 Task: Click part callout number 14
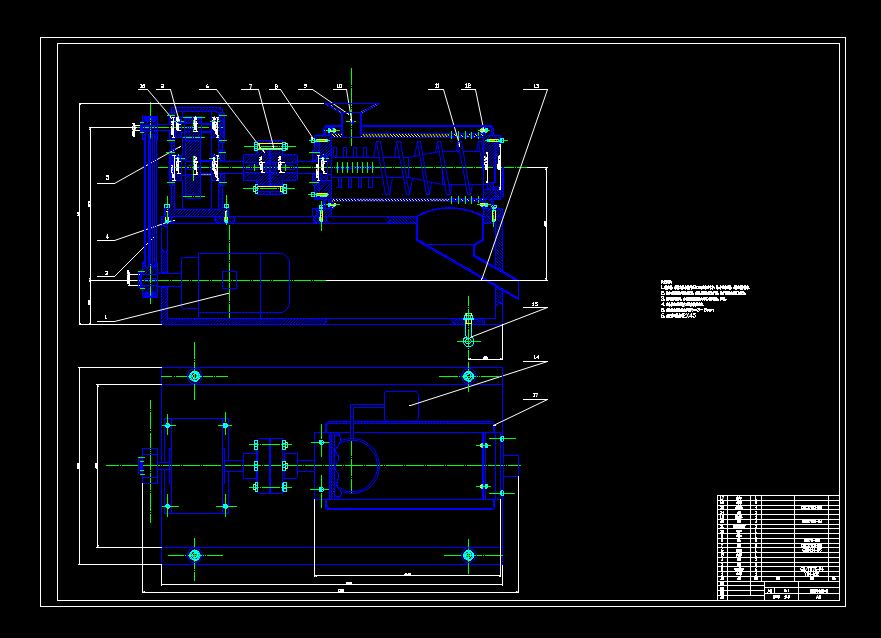(536, 357)
